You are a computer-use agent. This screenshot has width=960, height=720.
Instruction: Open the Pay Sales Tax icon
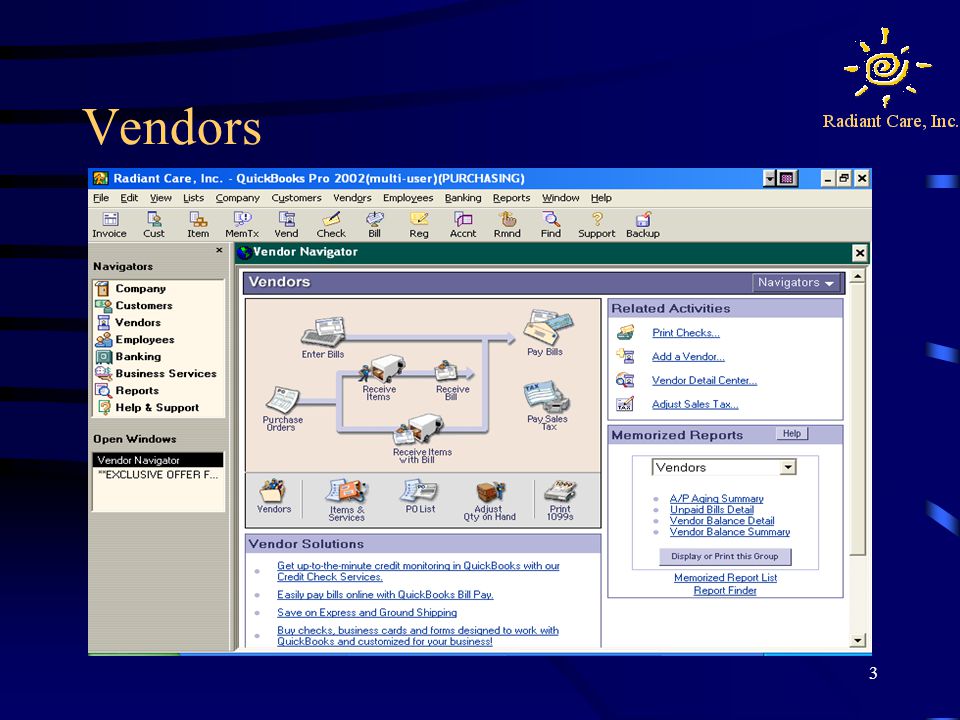(547, 405)
